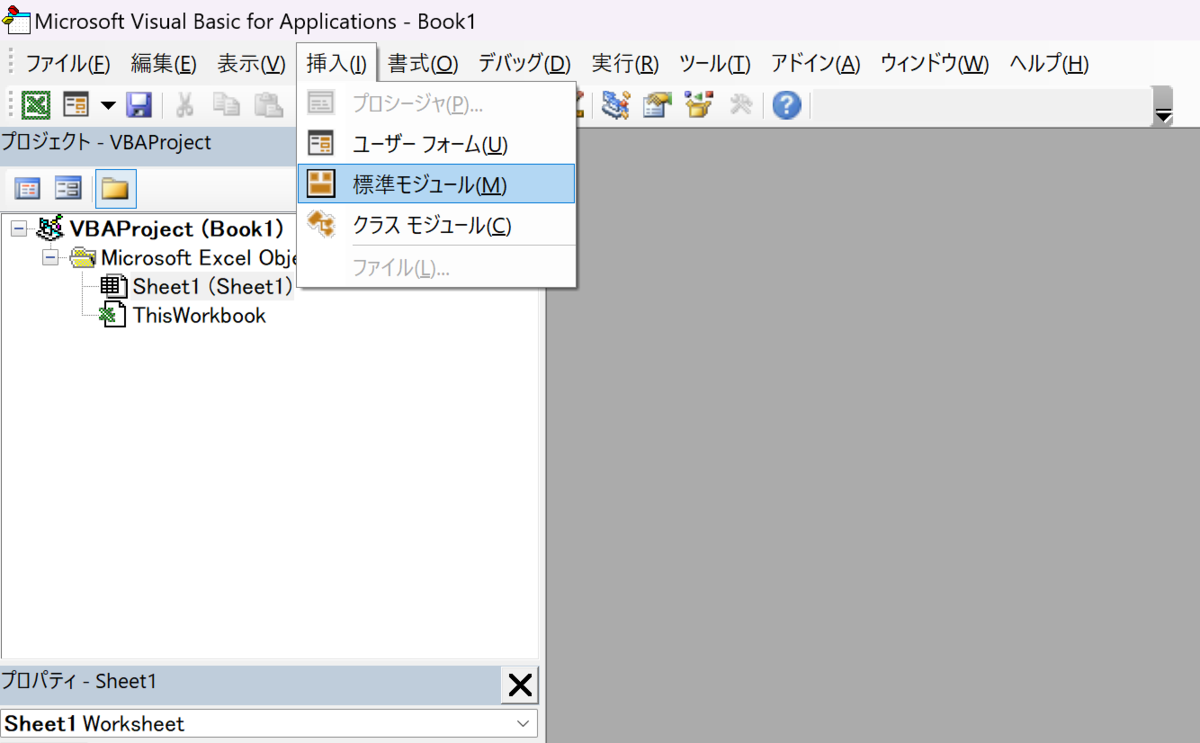This screenshot has height=743, width=1200.
Task: Open the ヘルプ(H) menu
Action: (1049, 64)
